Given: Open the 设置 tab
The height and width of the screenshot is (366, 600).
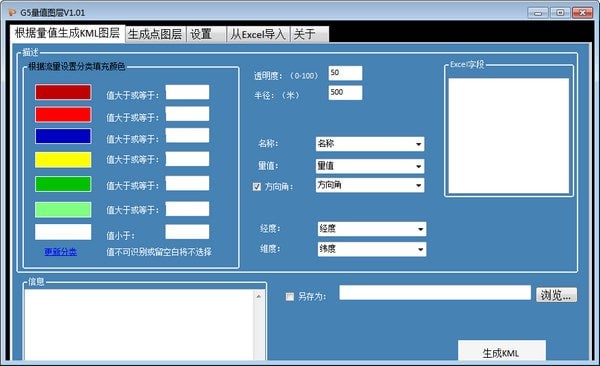Looking at the screenshot, I should click(206, 34).
